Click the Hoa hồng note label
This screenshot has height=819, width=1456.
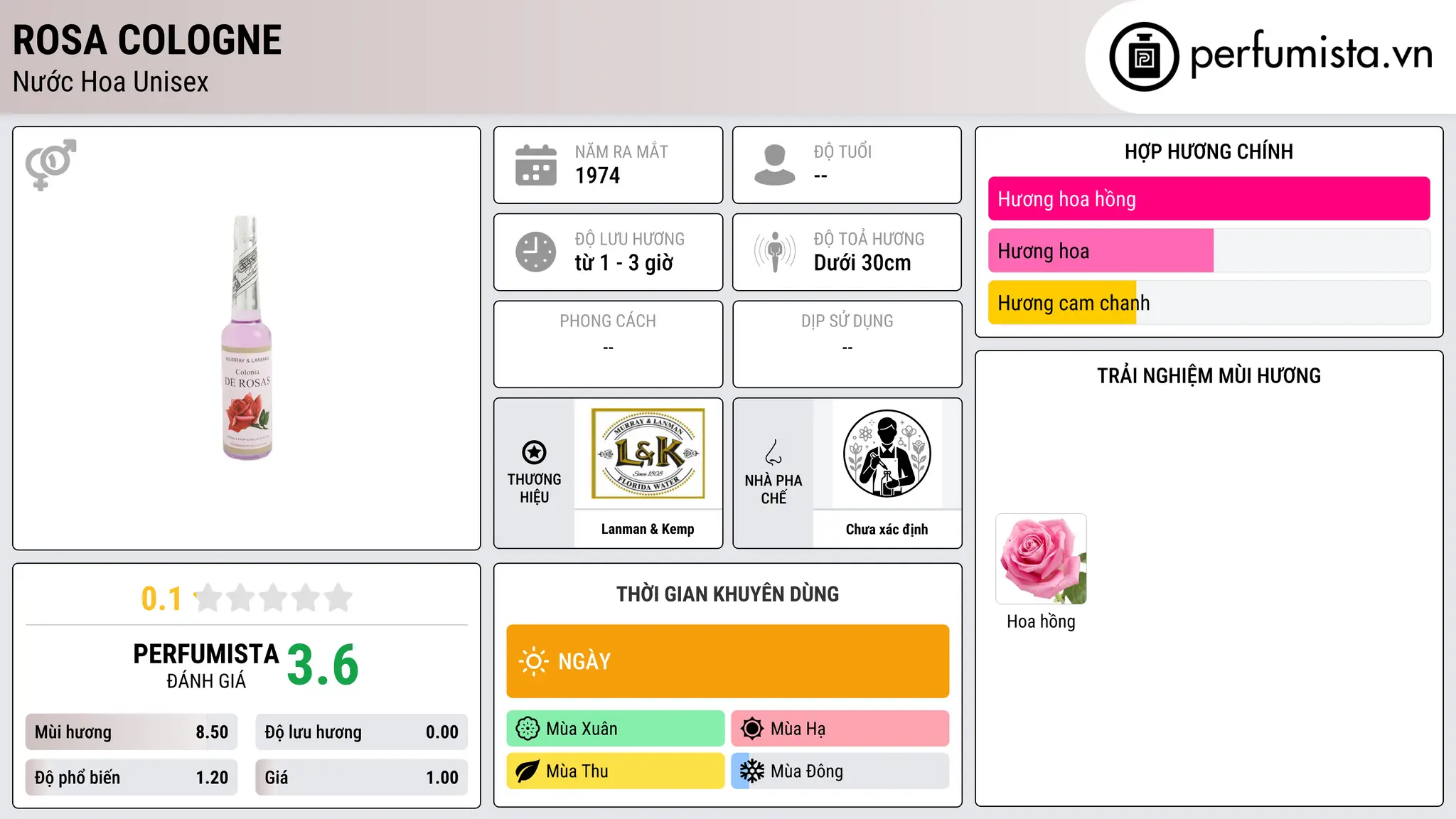[x=1041, y=622]
